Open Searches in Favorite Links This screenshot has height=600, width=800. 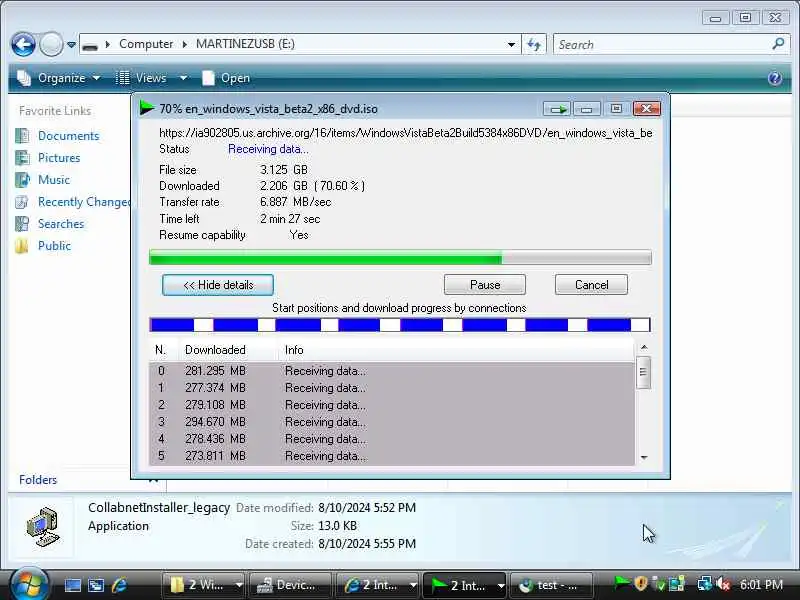point(61,223)
